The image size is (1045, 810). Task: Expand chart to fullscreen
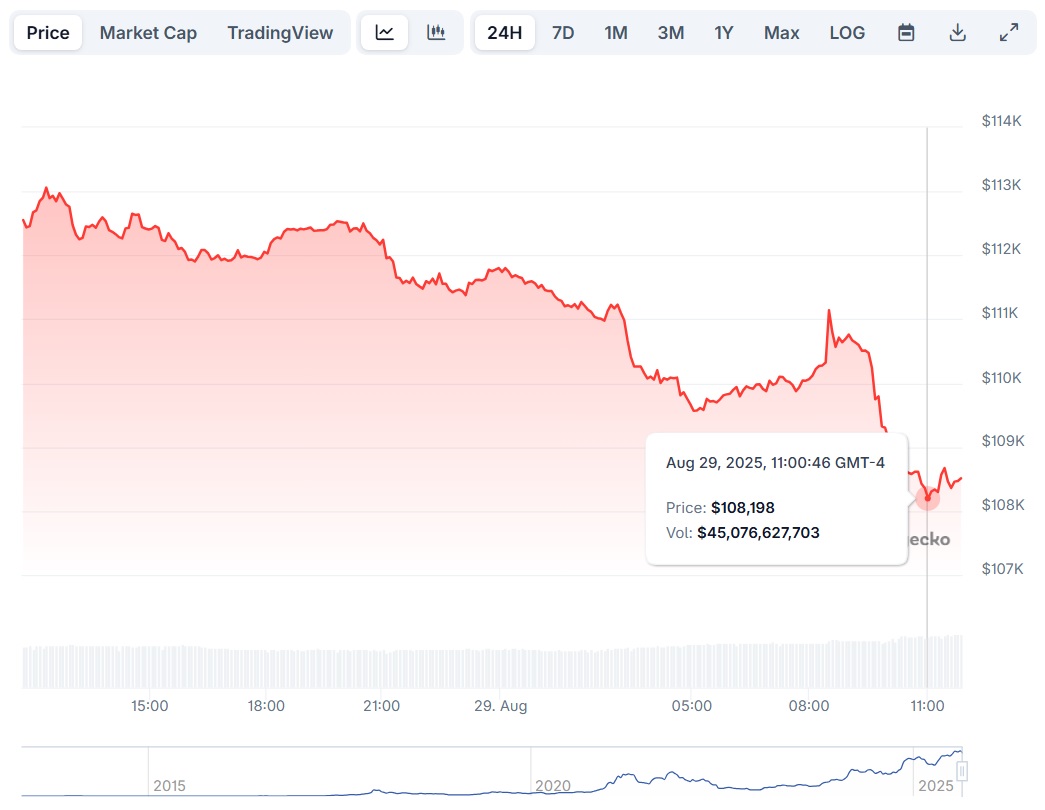(1009, 33)
